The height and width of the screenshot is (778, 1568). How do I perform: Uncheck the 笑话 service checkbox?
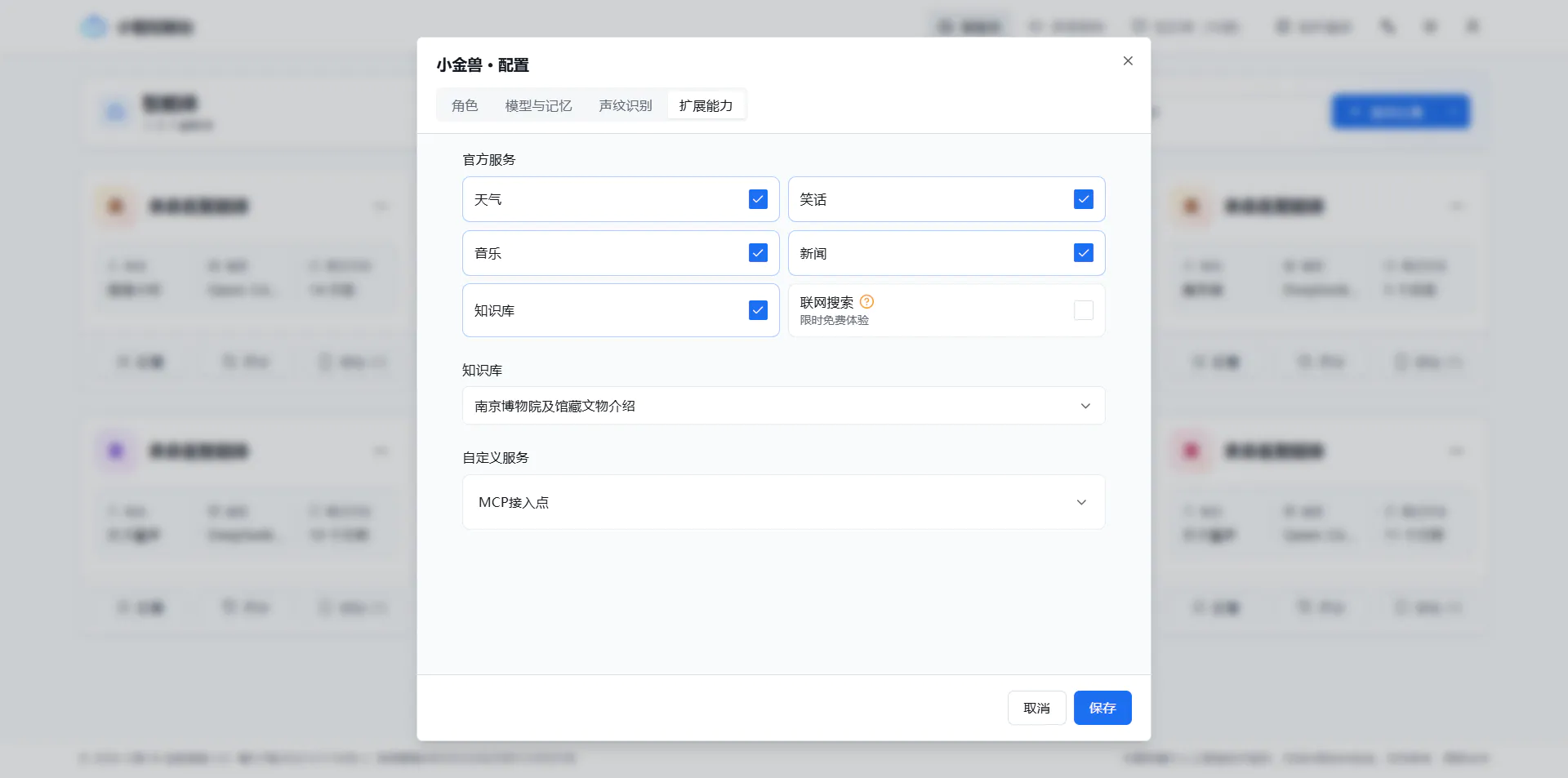1084,199
